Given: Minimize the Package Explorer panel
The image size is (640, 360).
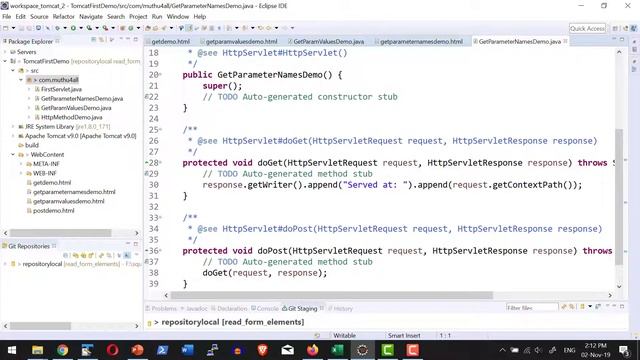Looking at the screenshot, I should pyautogui.click(x=128, y=39).
